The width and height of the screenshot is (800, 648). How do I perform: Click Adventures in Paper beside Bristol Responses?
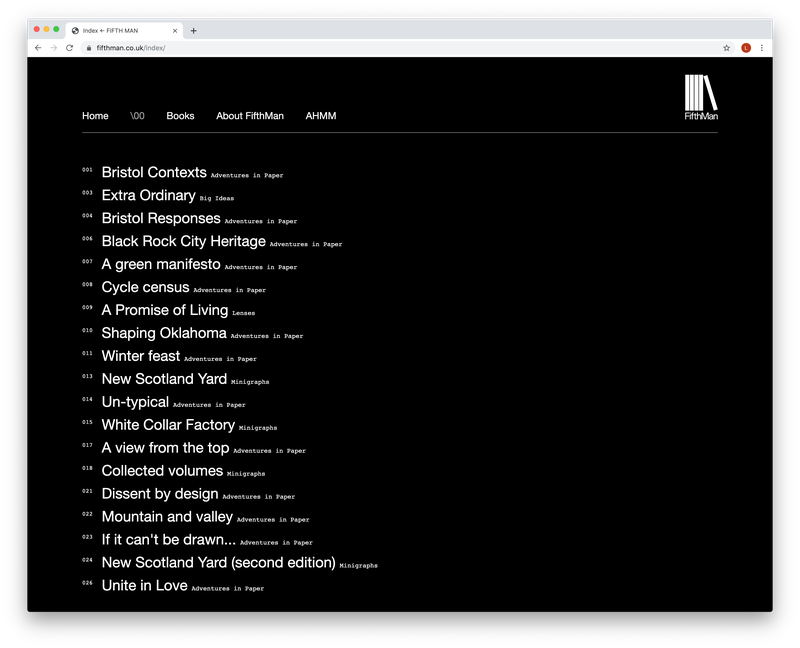261,221
